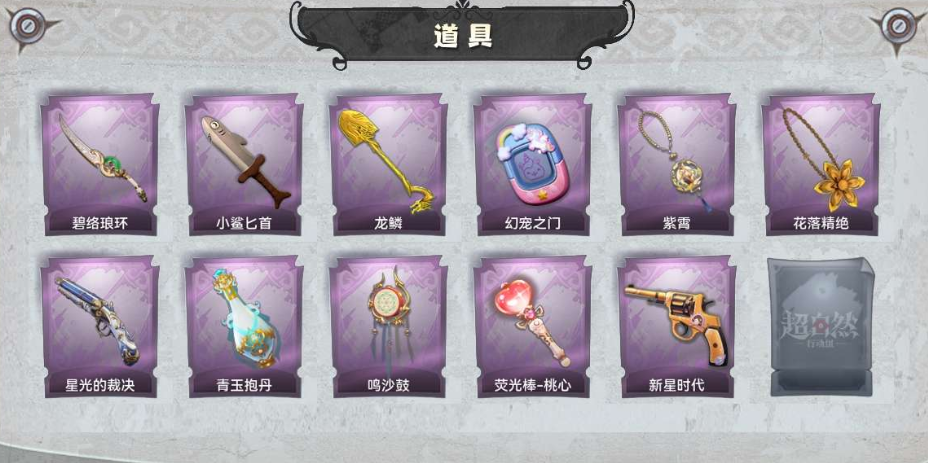Click the 道具 title banner
This screenshot has height=463, width=928.
(463, 36)
